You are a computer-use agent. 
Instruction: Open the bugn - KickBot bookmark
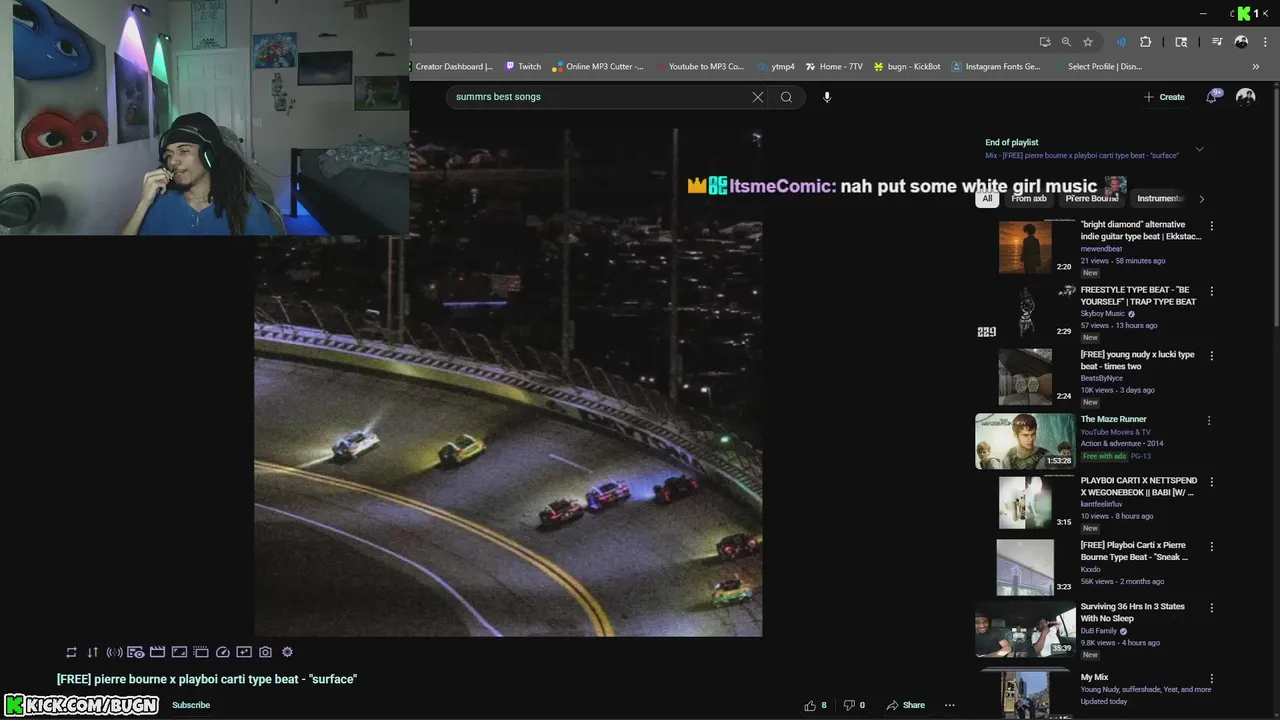click(907, 67)
